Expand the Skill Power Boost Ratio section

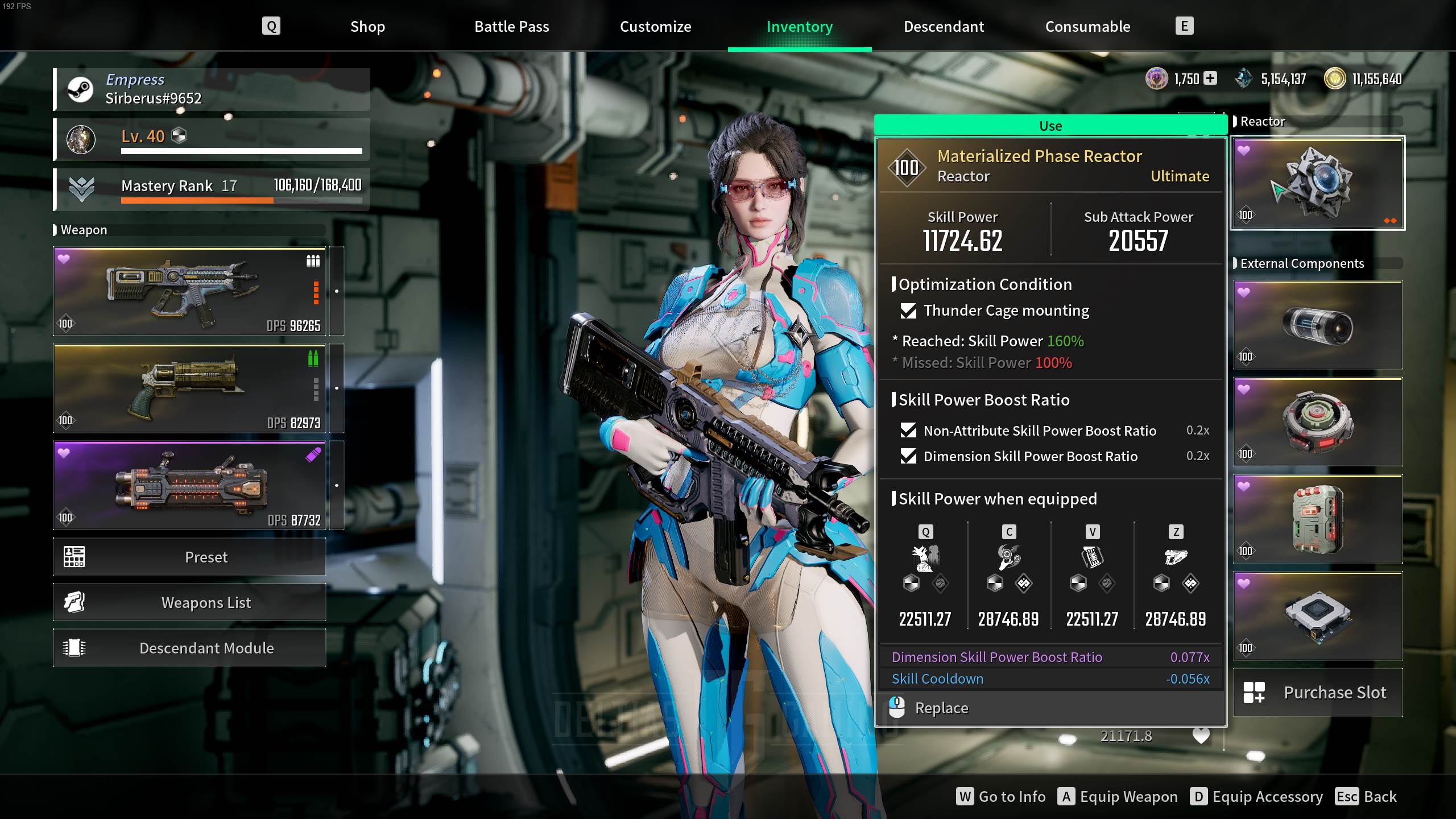click(x=983, y=399)
